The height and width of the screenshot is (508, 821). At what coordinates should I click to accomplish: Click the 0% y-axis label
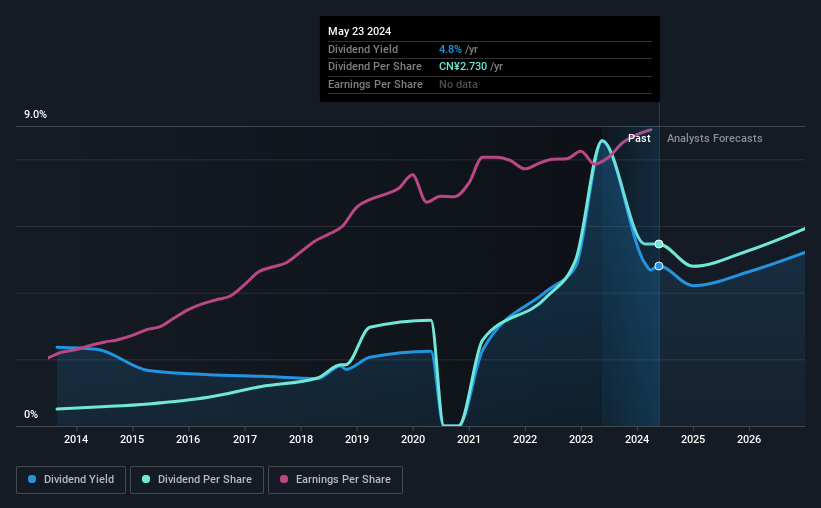click(31, 414)
